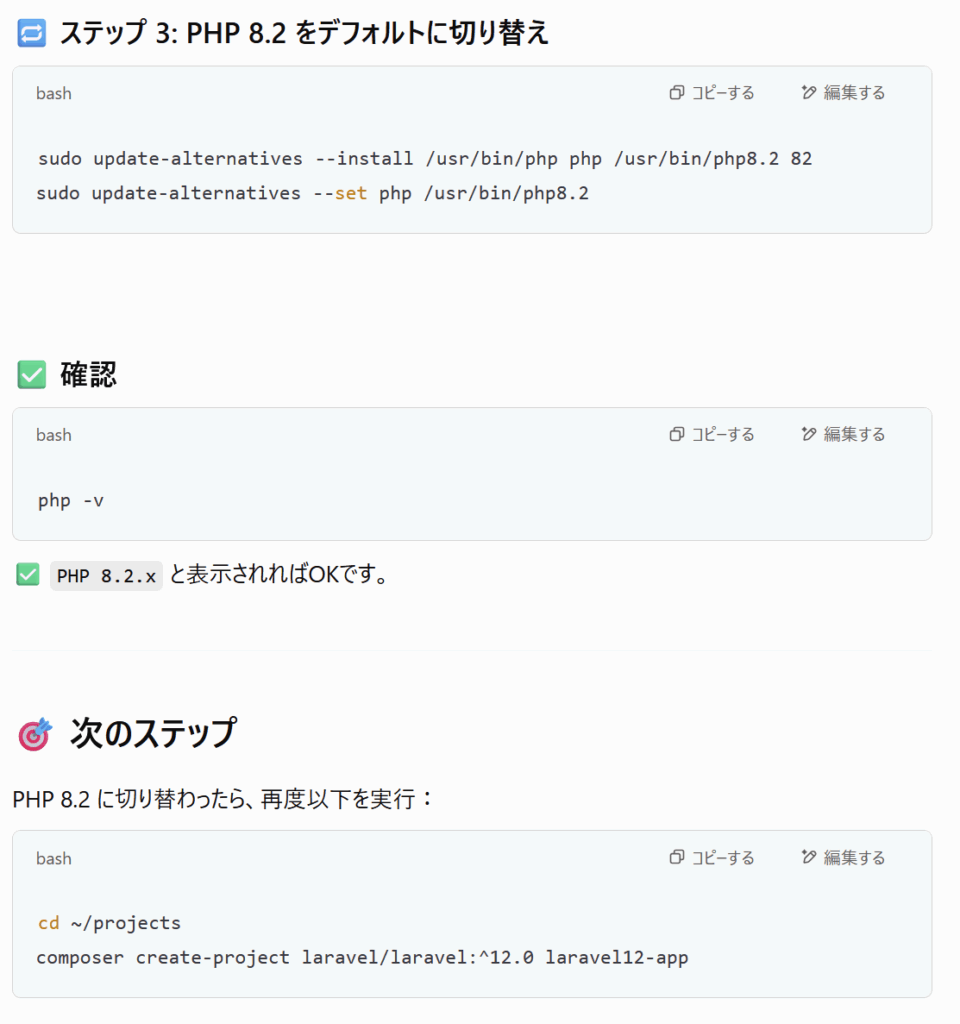Click the edit pencil icon in the update-alternatives block
The height and width of the screenshot is (1024, 960).
point(808,93)
